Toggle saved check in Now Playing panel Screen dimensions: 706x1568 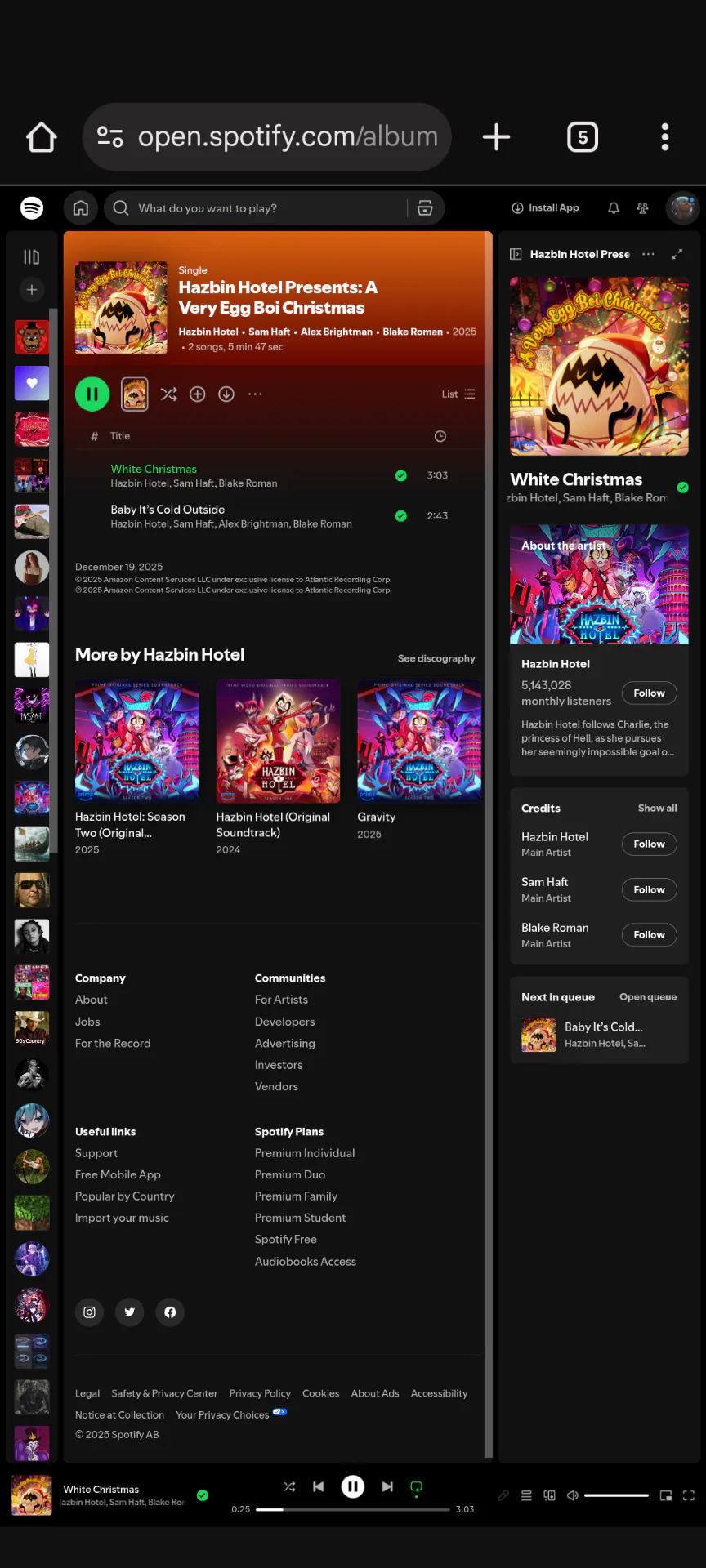click(682, 488)
